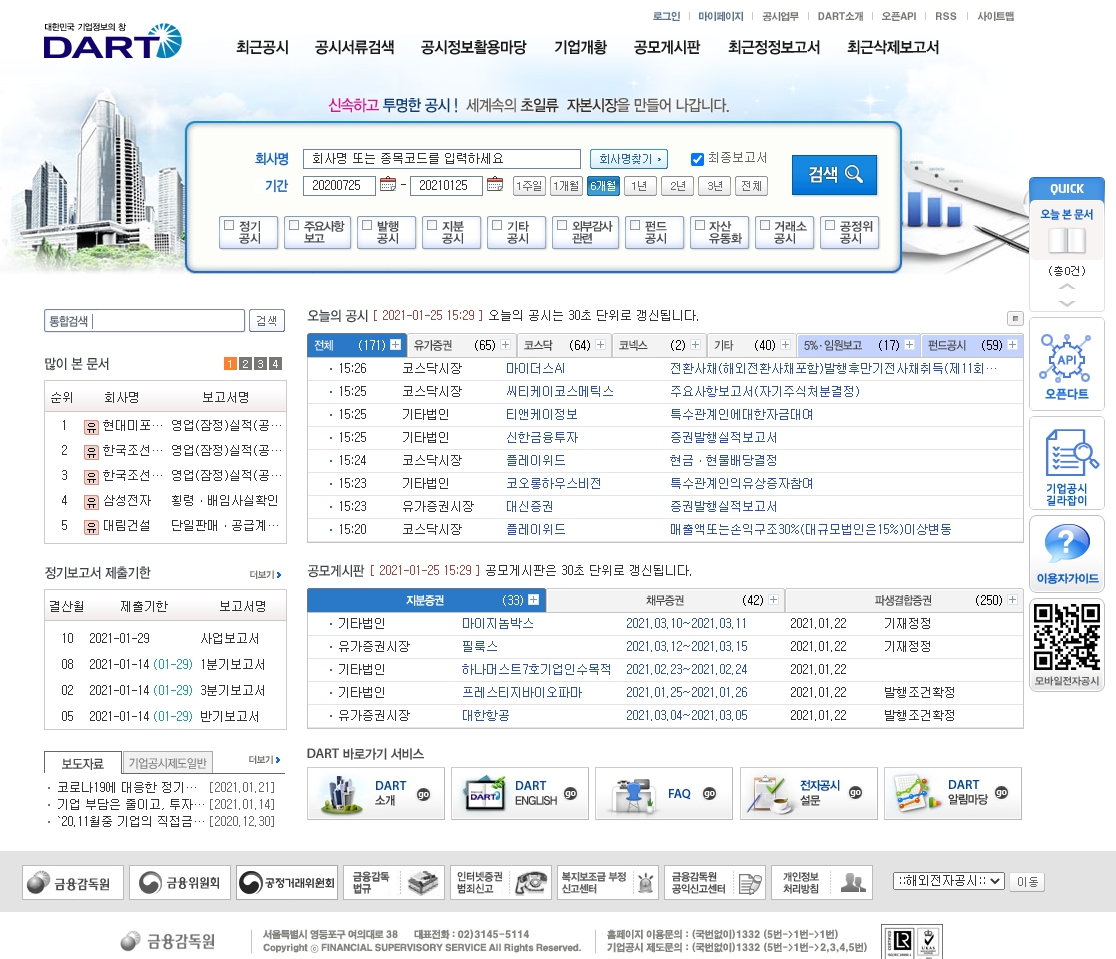Expand the 기타 (40) plus icon

pyautogui.click(x=785, y=345)
